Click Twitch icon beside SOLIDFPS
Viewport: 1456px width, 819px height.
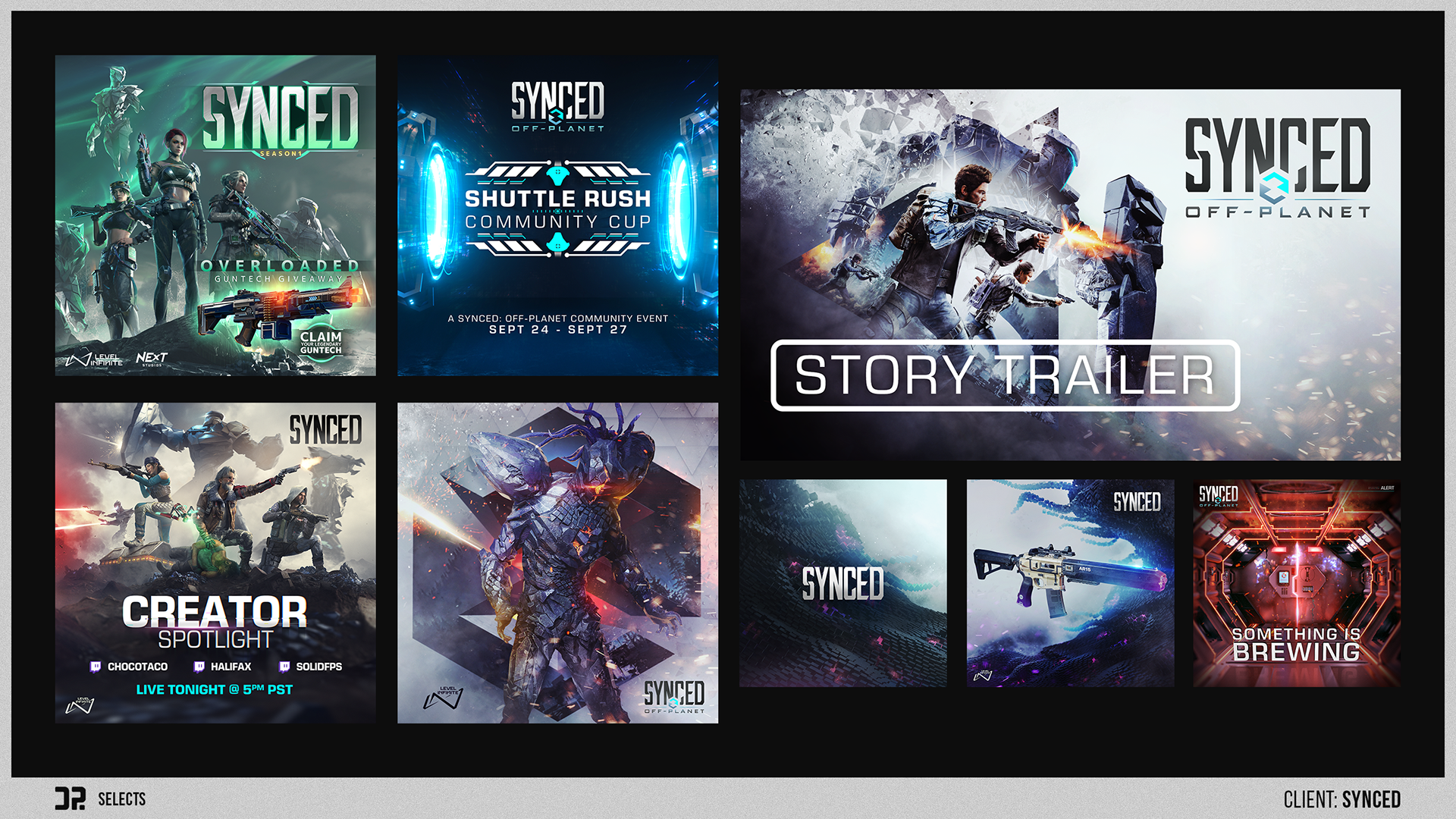284,667
